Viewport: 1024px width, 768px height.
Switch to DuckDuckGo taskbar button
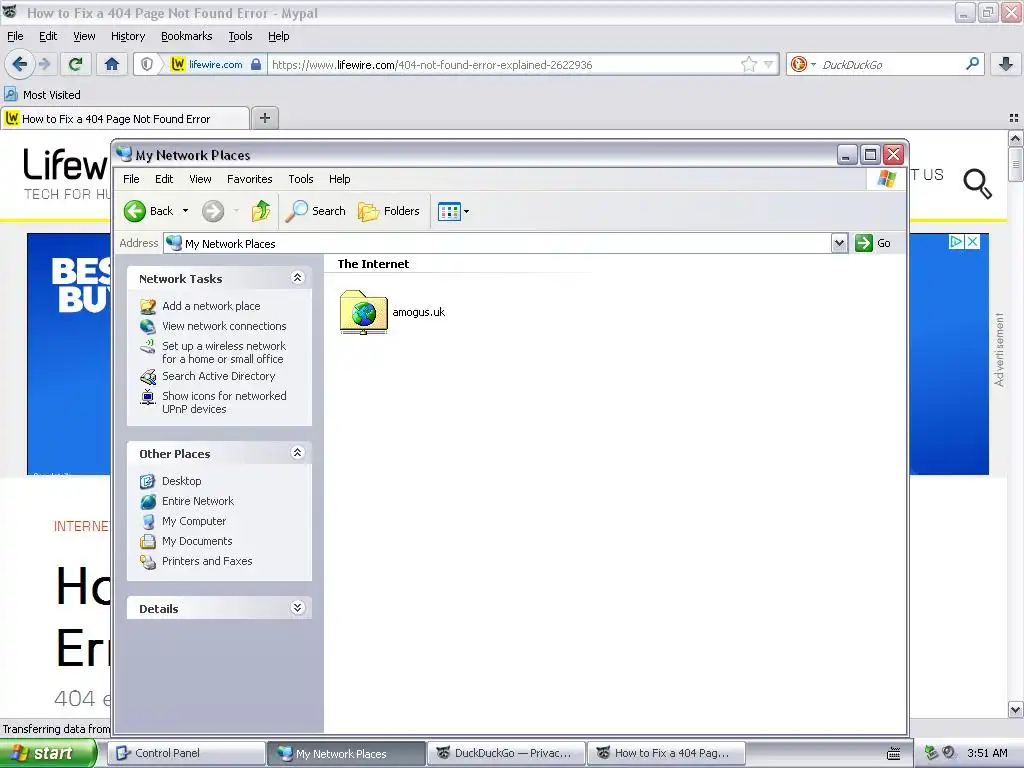point(506,753)
